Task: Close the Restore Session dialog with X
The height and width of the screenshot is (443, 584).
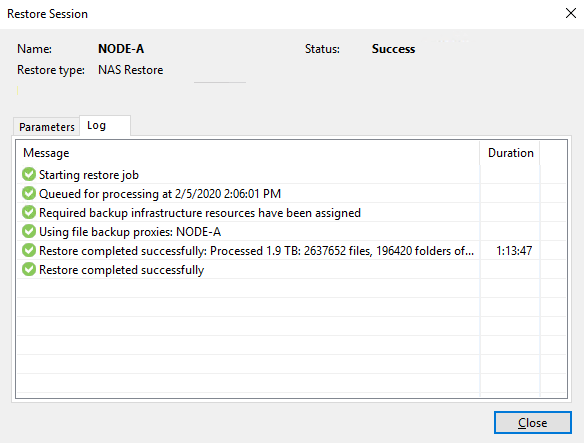Action: point(571,13)
